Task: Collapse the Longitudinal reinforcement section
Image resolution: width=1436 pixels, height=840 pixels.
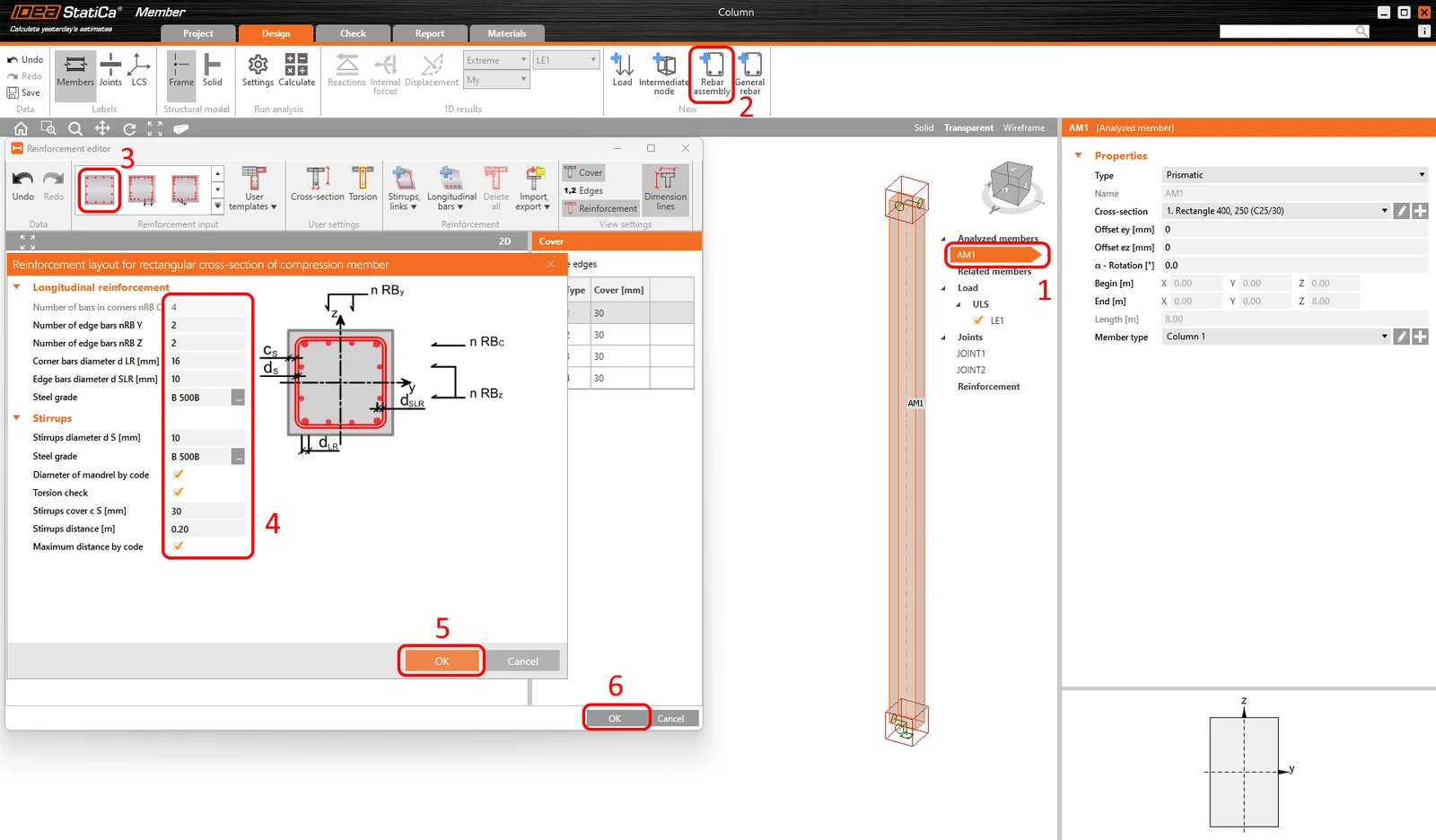Action: coord(17,287)
